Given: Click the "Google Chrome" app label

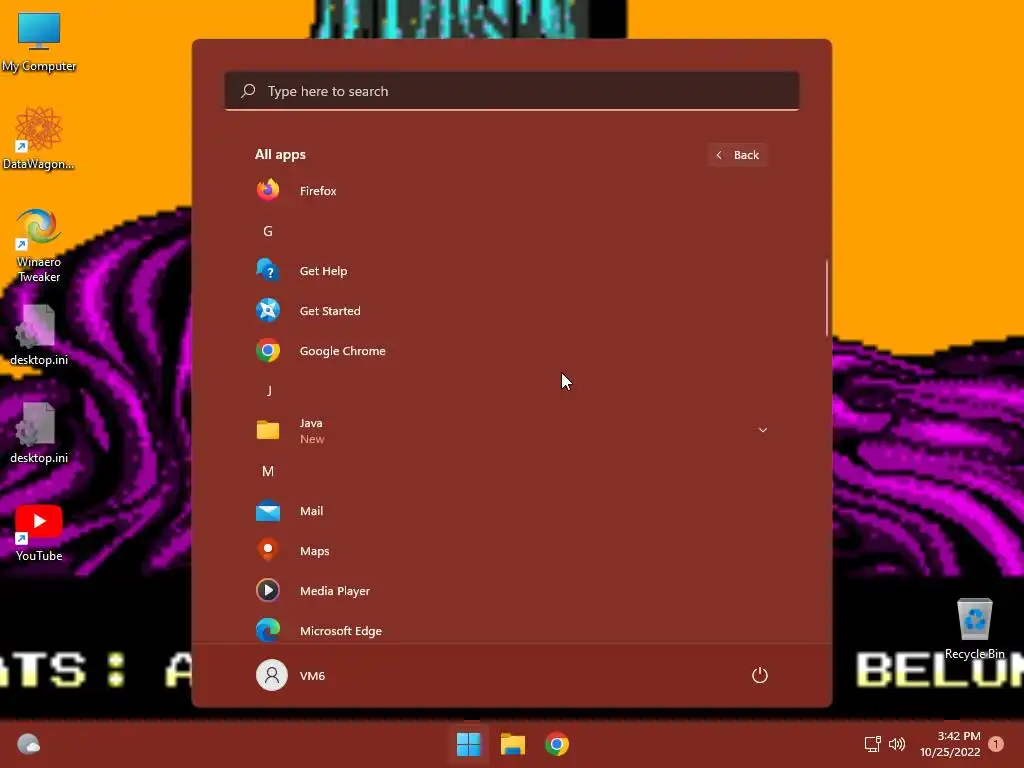Looking at the screenshot, I should pyautogui.click(x=342, y=351).
